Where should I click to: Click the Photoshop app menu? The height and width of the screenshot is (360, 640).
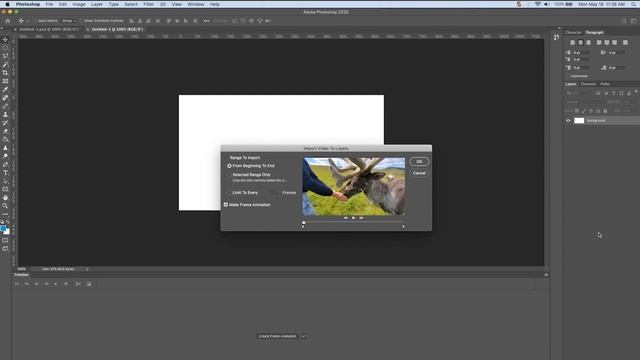click(x=28, y=4)
